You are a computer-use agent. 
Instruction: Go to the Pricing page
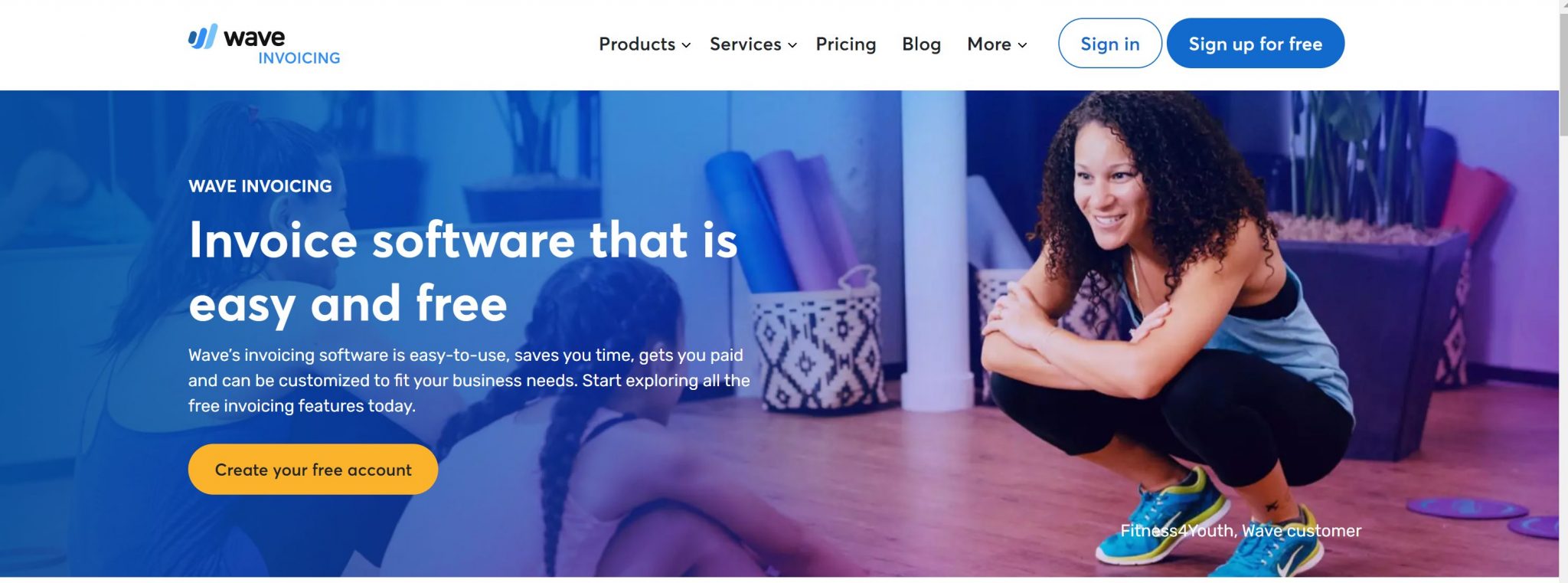point(846,44)
